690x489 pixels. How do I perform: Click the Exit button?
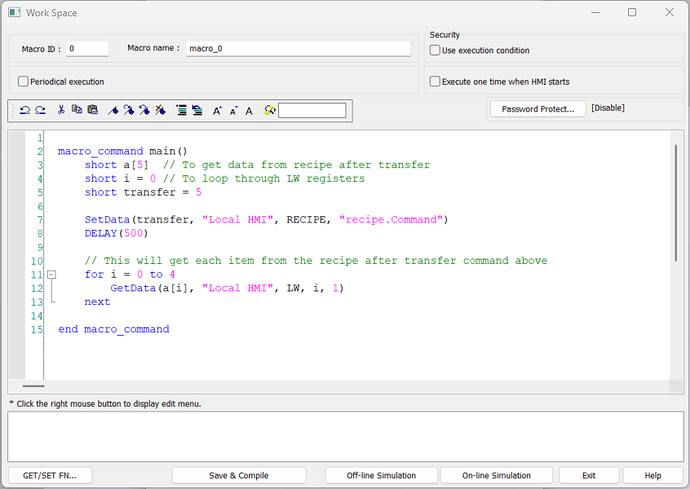(x=589, y=475)
